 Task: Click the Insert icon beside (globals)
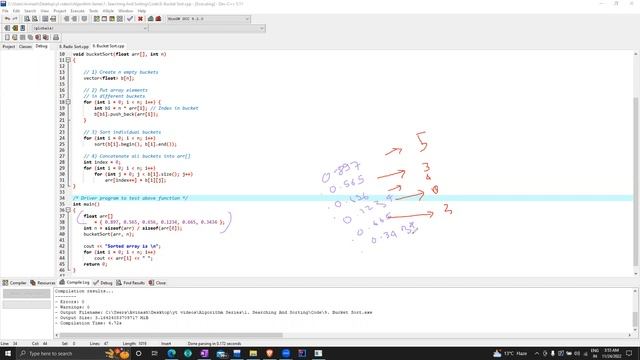[7, 28]
